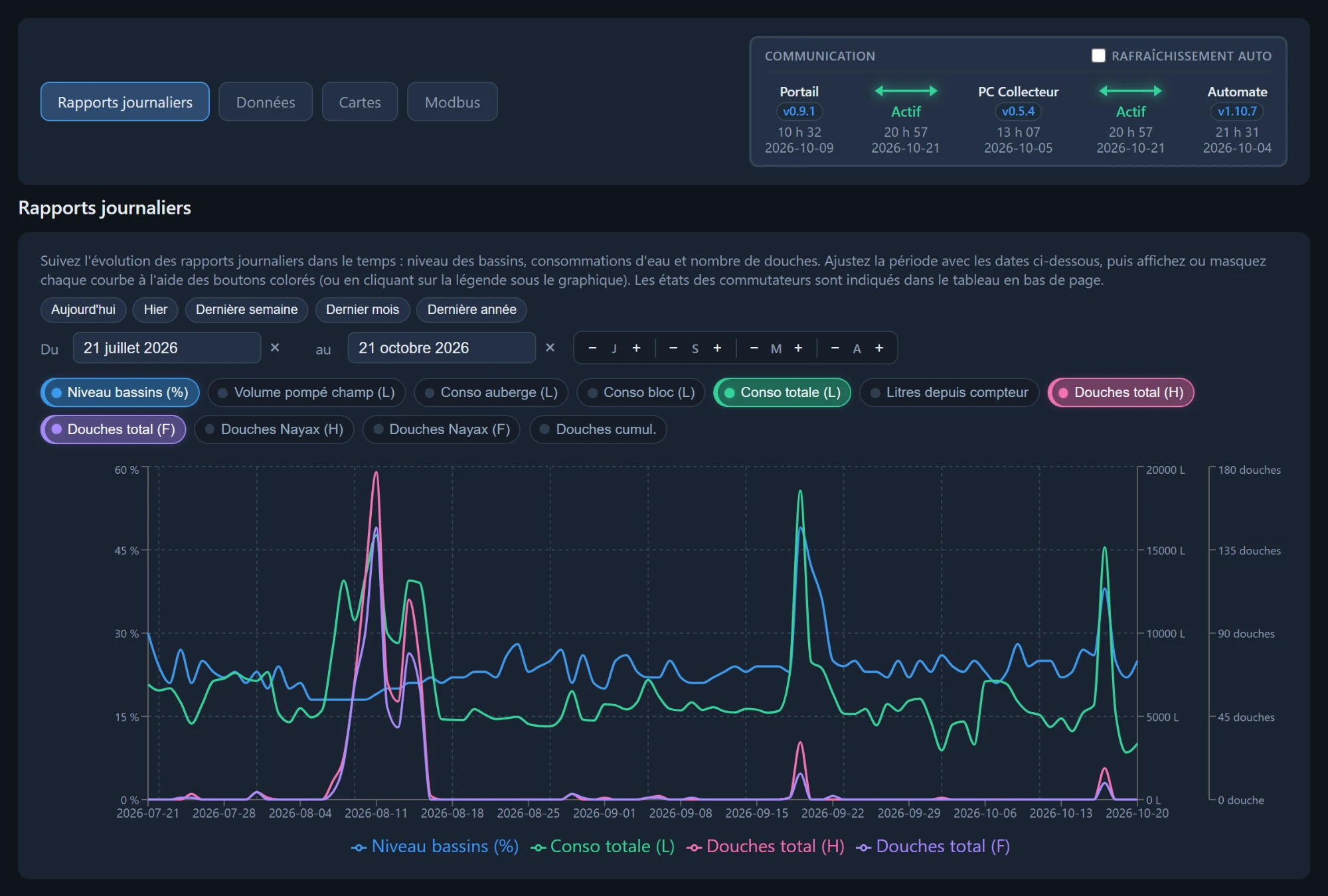Click the Portail version badge v0.9.1
The width and height of the screenshot is (1328, 896).
pyautogui.click(x=799, y=112)
